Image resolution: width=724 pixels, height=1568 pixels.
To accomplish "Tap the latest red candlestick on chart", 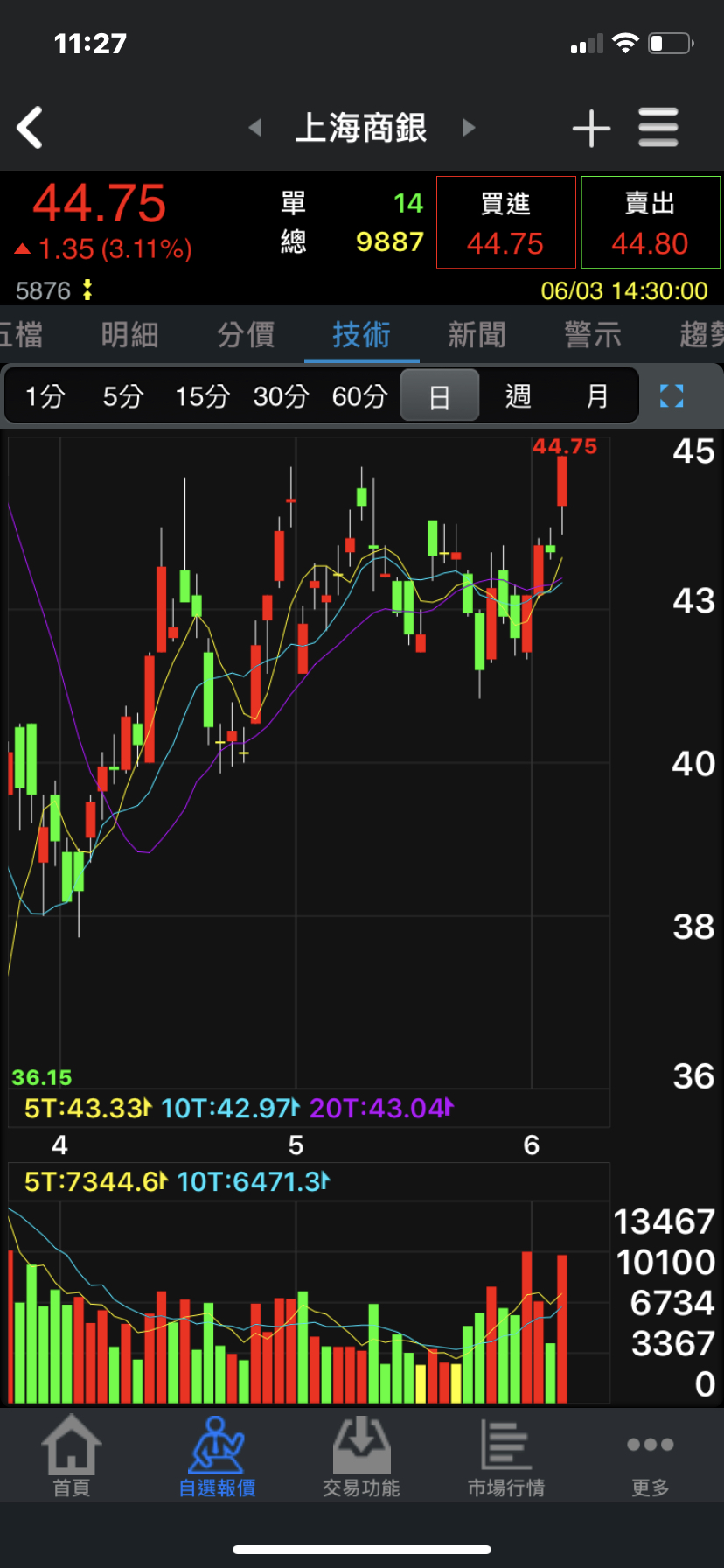I will pyautogui.click(x=562, y=482).
